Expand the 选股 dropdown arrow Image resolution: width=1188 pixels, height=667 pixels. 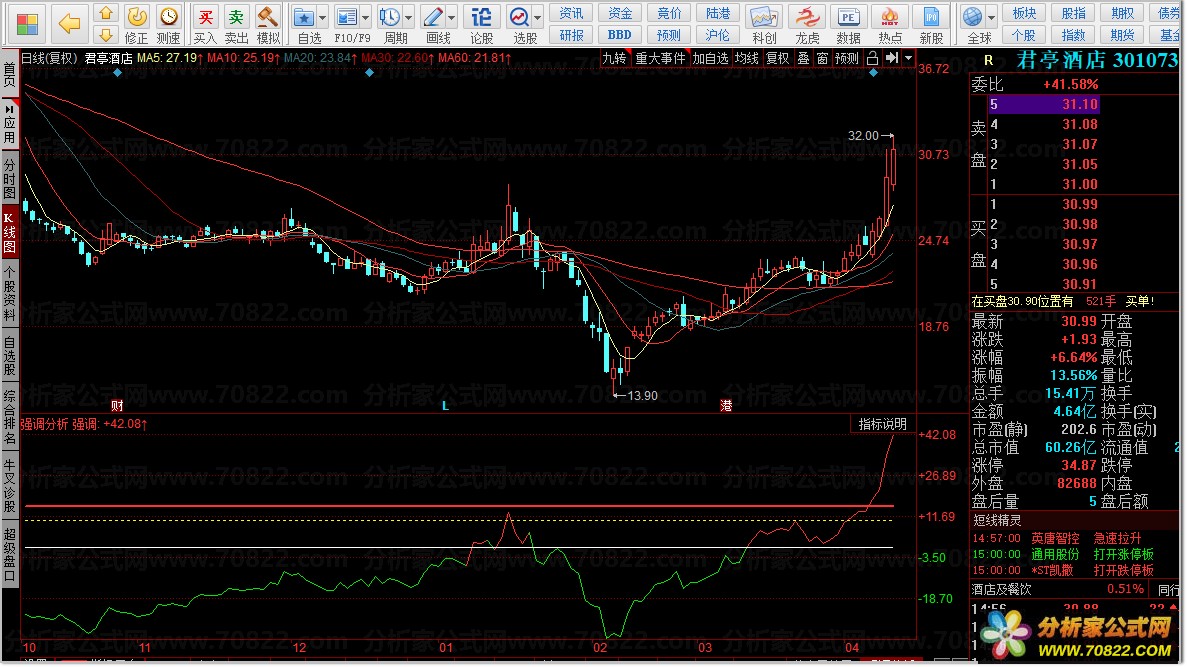[538, 17]
